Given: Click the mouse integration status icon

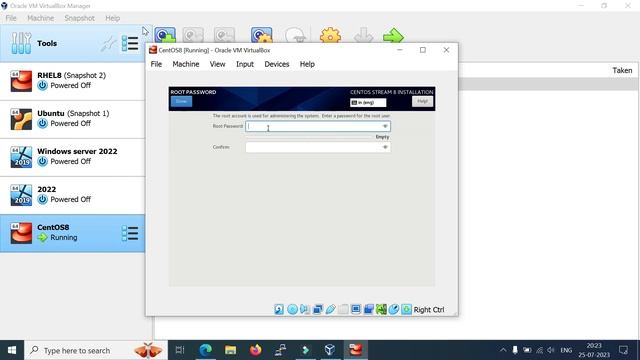Looking at the screenshot, I should click(394, 309).
